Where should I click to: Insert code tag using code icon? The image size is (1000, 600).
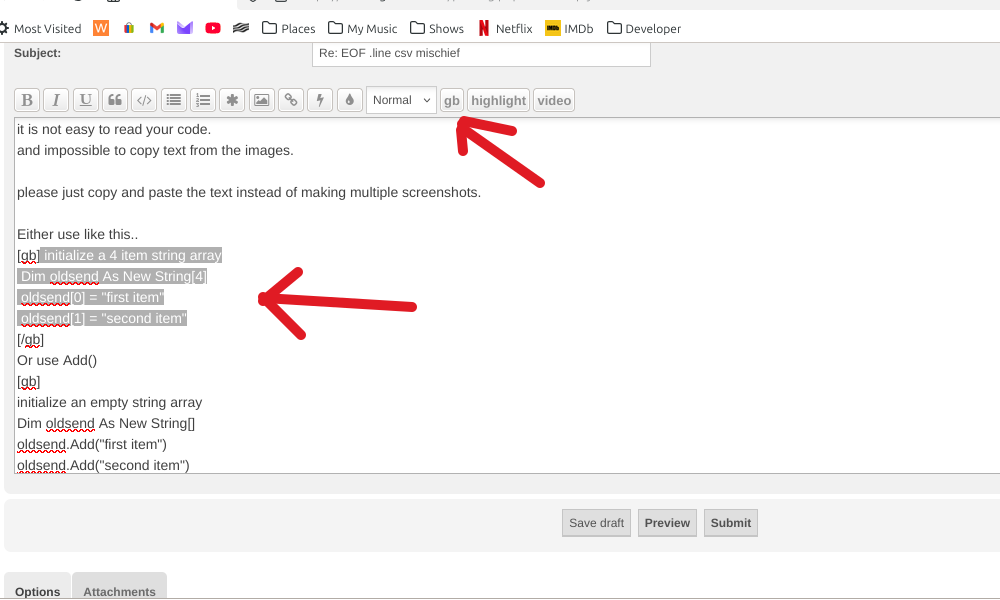click(144, 100)
